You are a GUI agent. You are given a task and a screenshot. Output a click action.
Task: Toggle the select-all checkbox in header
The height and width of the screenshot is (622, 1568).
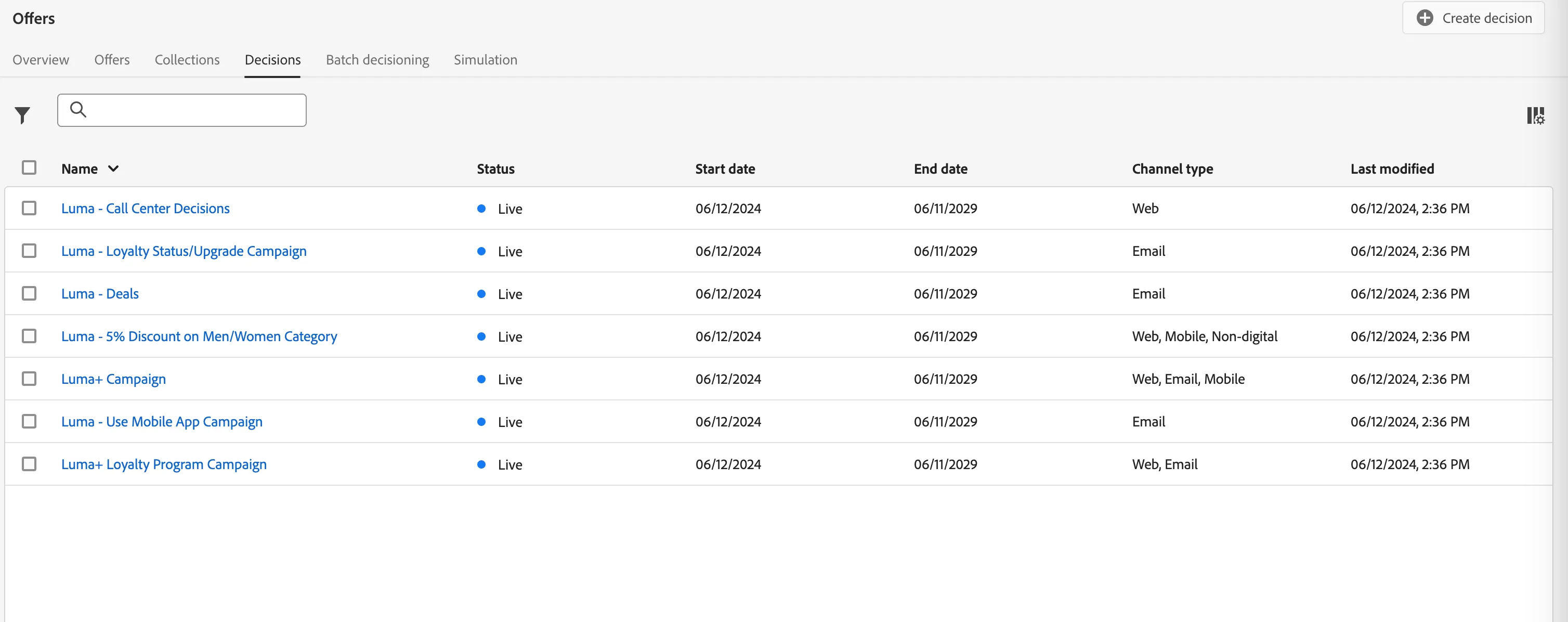[x=29, y=167]
